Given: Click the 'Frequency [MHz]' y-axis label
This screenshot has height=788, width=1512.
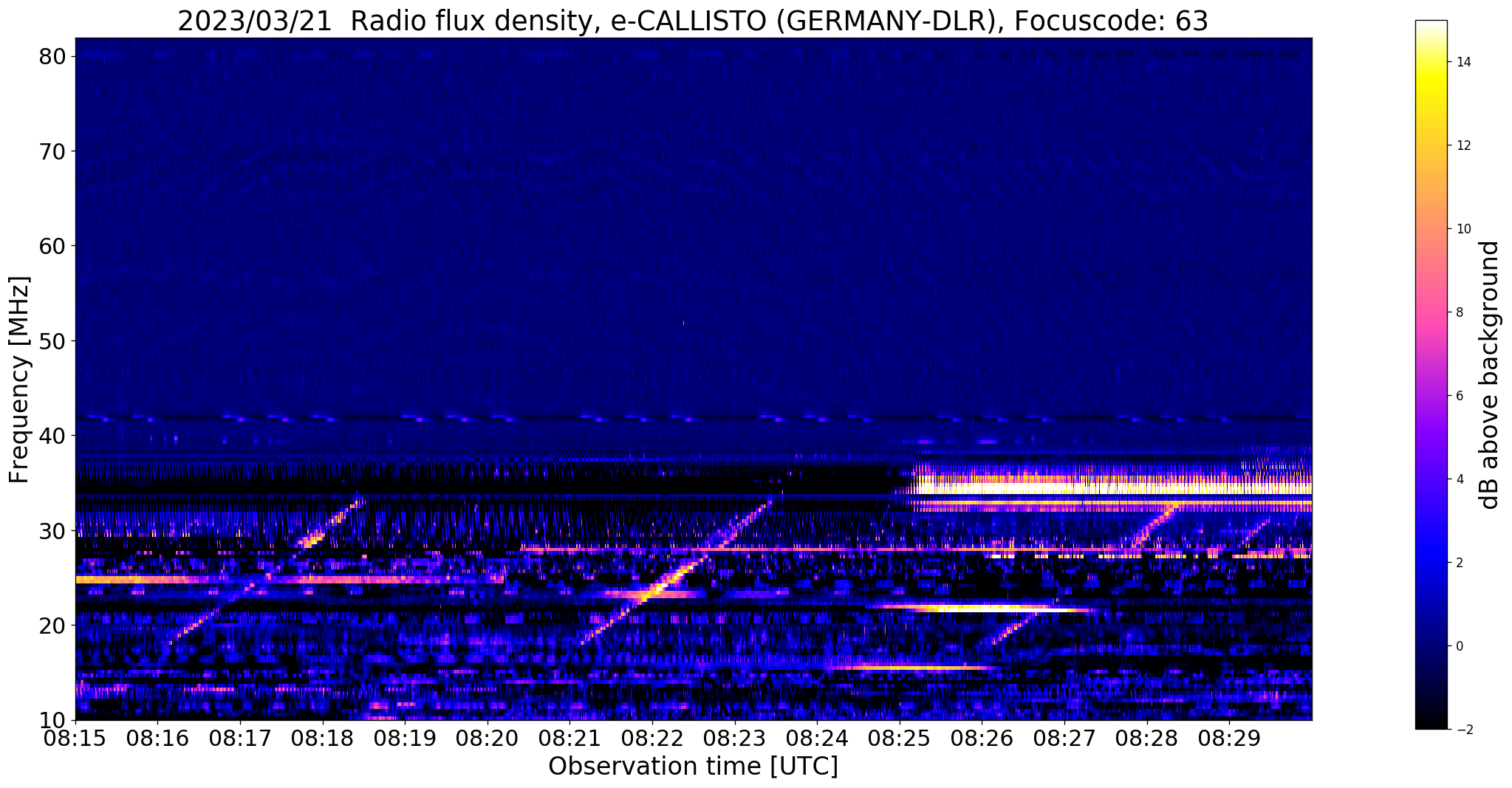Looking at the screenshot, I should pyautogui.click(x=20, y=380).
